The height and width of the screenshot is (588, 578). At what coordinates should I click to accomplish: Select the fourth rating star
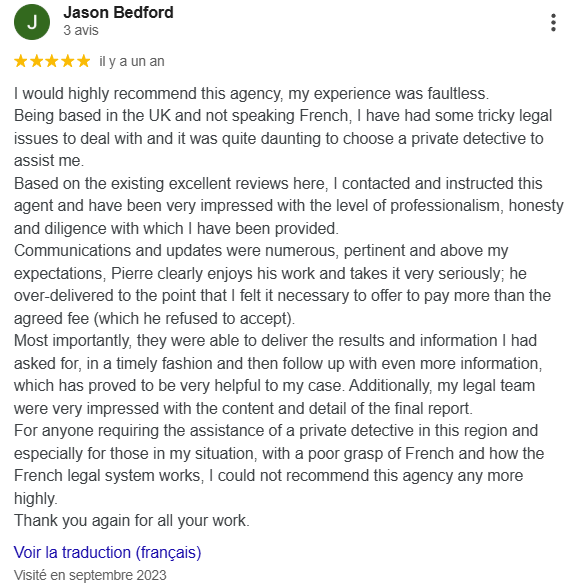pyautogui.click(x=68, y=61)
